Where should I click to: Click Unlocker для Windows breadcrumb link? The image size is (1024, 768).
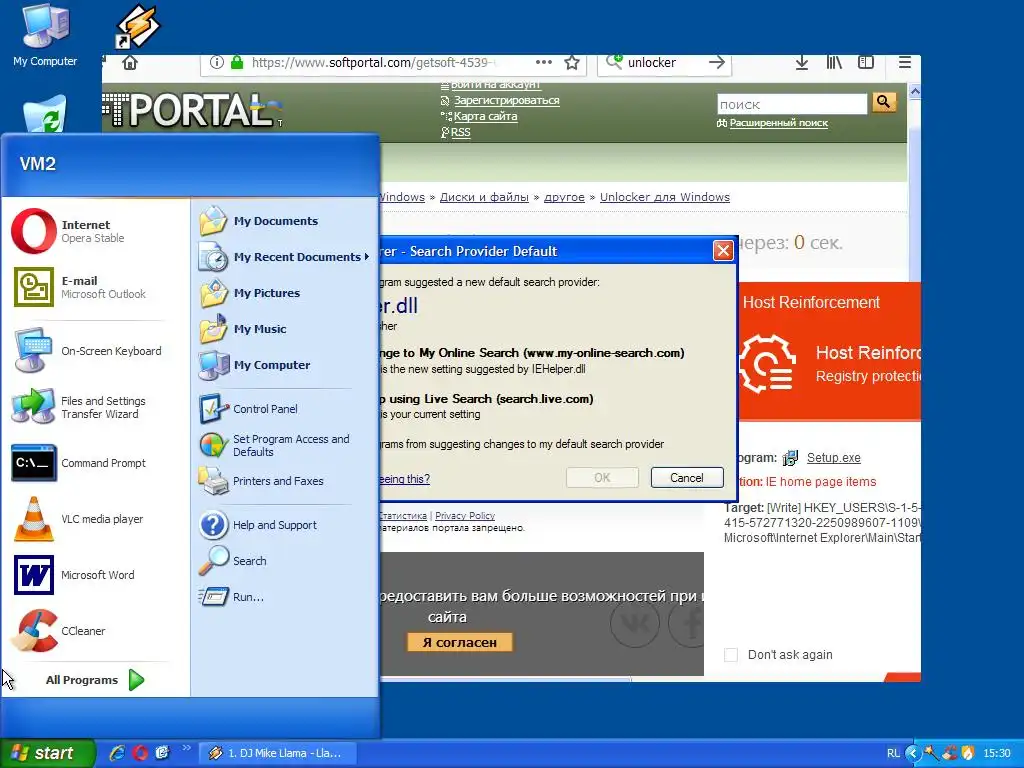pyautogui.click(x=665, y=197)
